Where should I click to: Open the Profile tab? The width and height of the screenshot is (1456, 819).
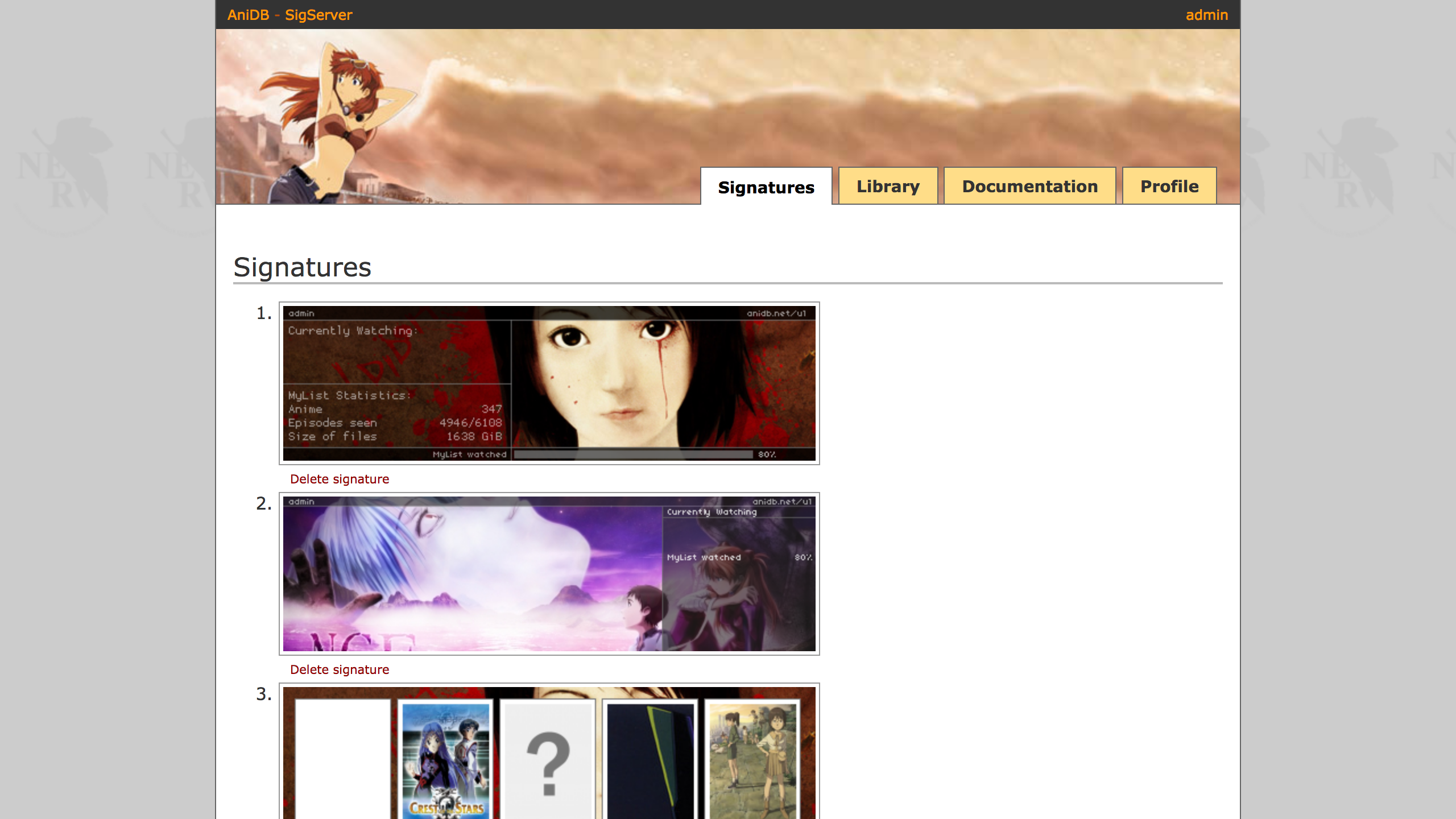click(x=1169, y=186)
